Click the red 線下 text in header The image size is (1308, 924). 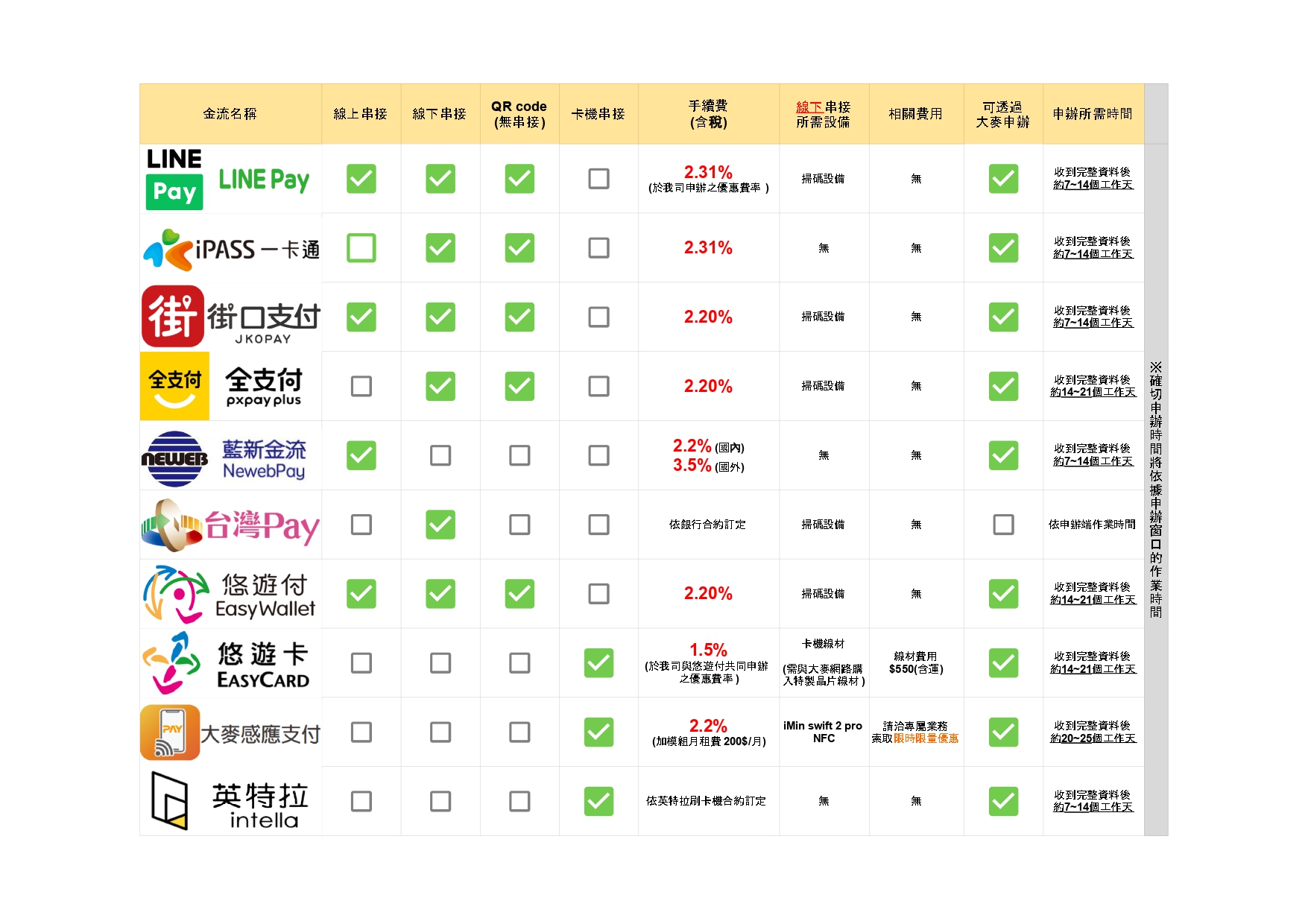(x=809, y=107)
